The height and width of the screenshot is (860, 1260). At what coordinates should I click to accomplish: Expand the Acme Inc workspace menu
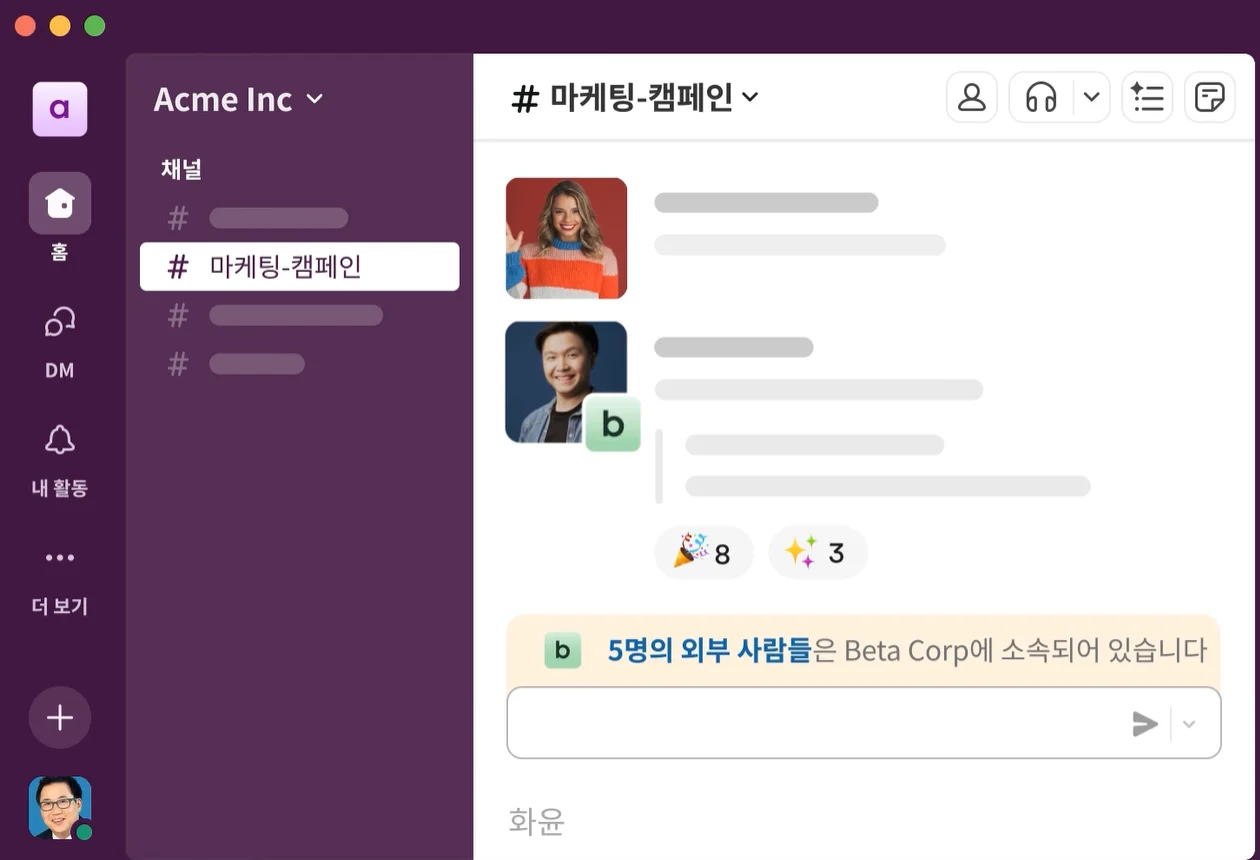tap(238, 99)
